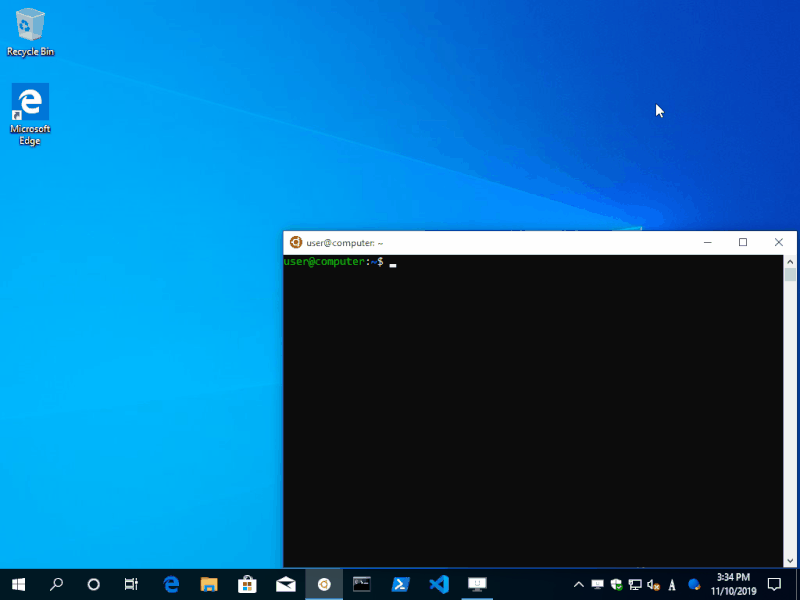Open Visual Studio Code from taskbar
This screenshot has height=600, width=800.
click(439, 584)
